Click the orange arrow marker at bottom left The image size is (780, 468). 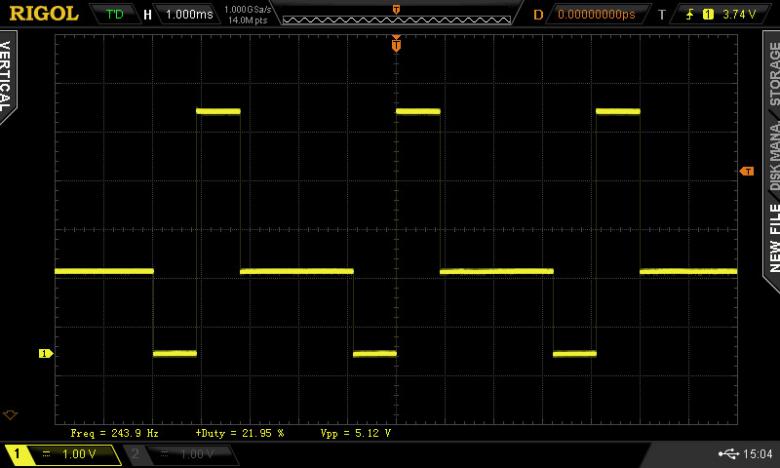pos(11,414)
